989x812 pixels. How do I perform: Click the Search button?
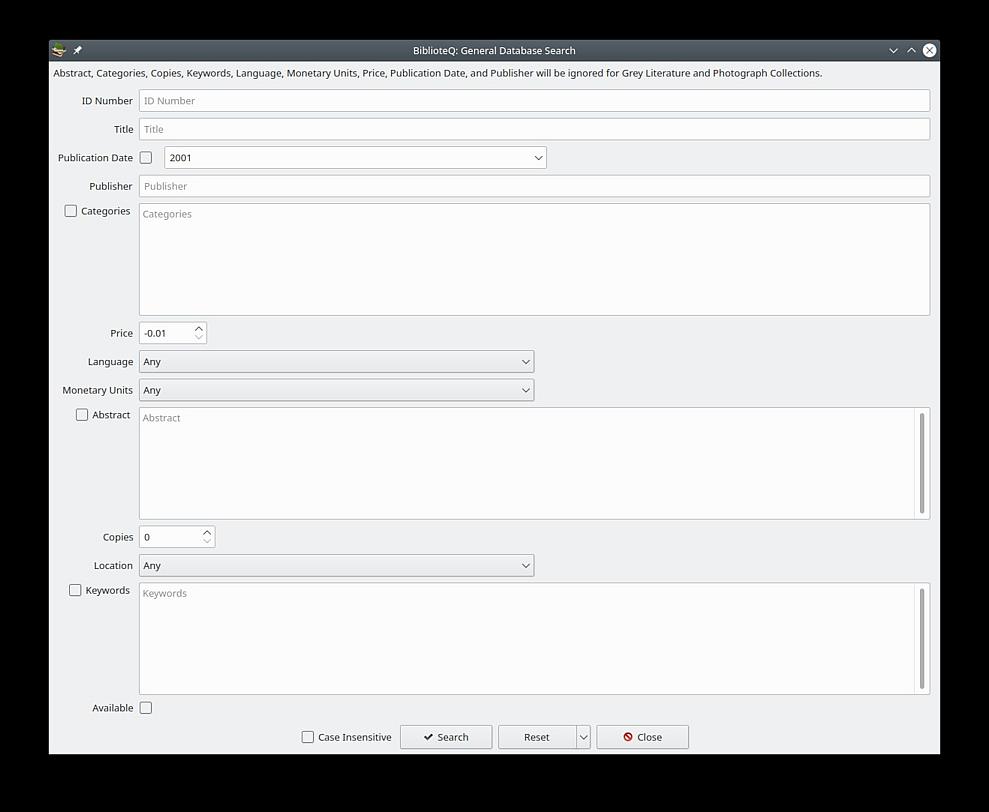tap(446, 737)
